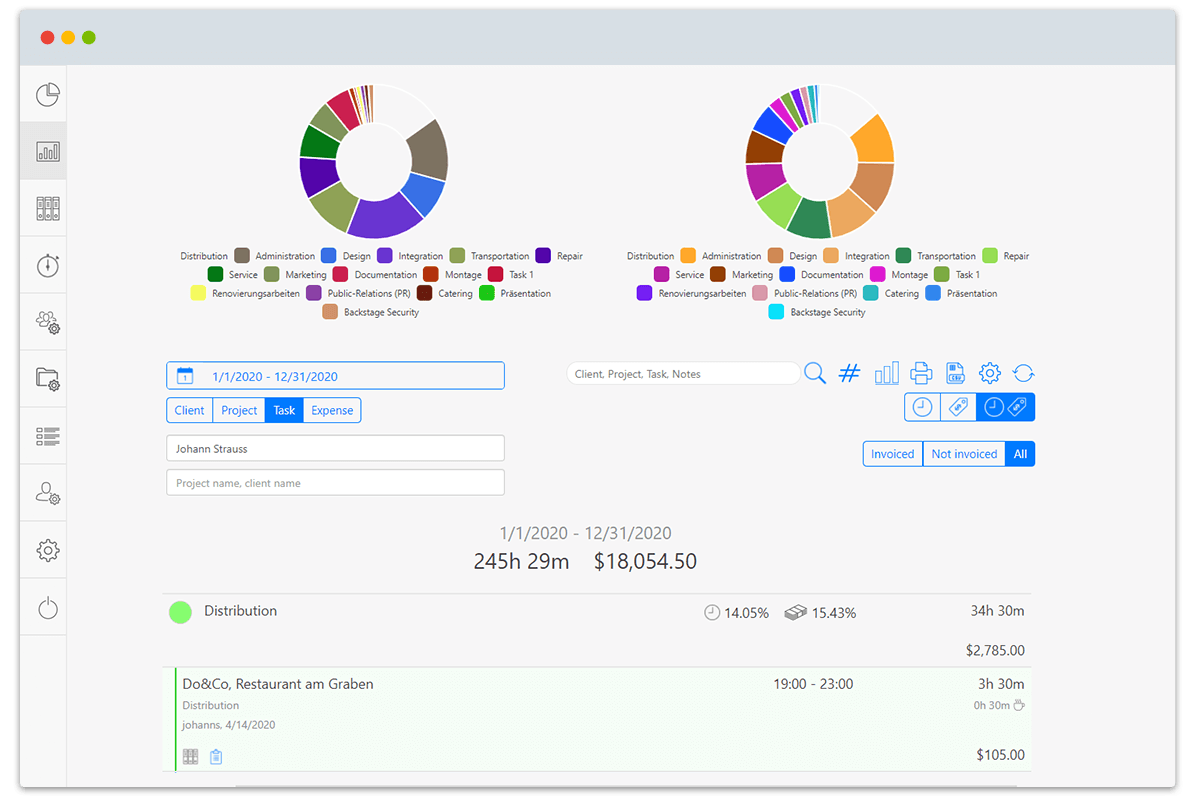Click the power logout sidebar icon
This screenshot has width=1200, height=800.
(x=48, y=607)
